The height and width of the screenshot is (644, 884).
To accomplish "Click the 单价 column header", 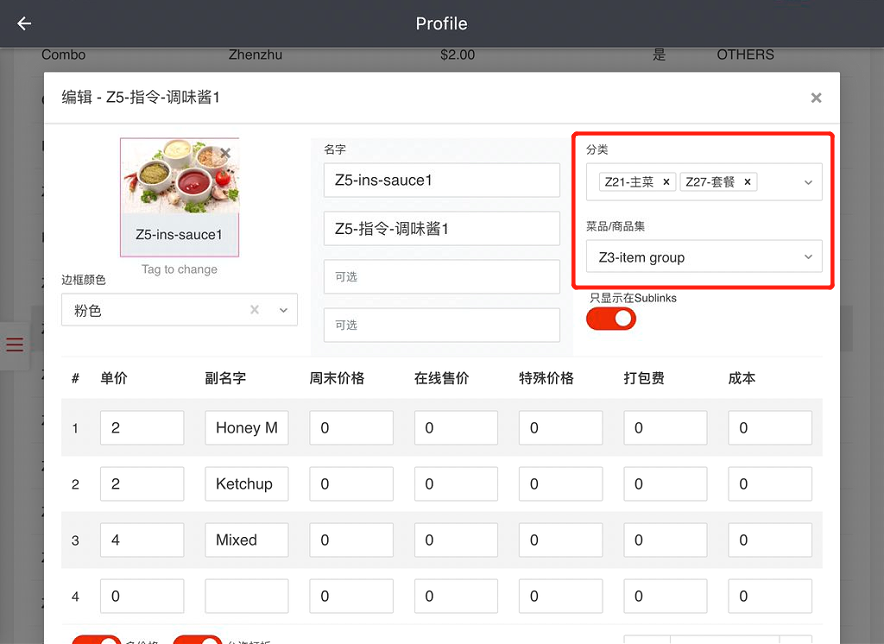I will click(114, 378).
